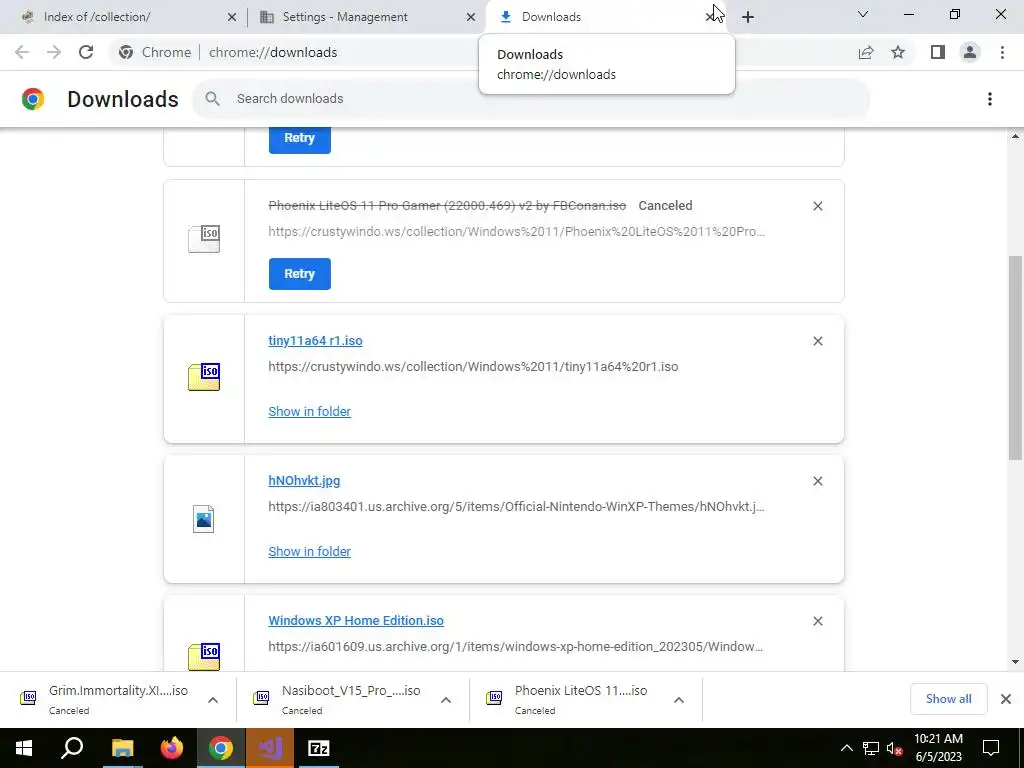Open File Explorer from the taskbar

(x=122, y=748)
